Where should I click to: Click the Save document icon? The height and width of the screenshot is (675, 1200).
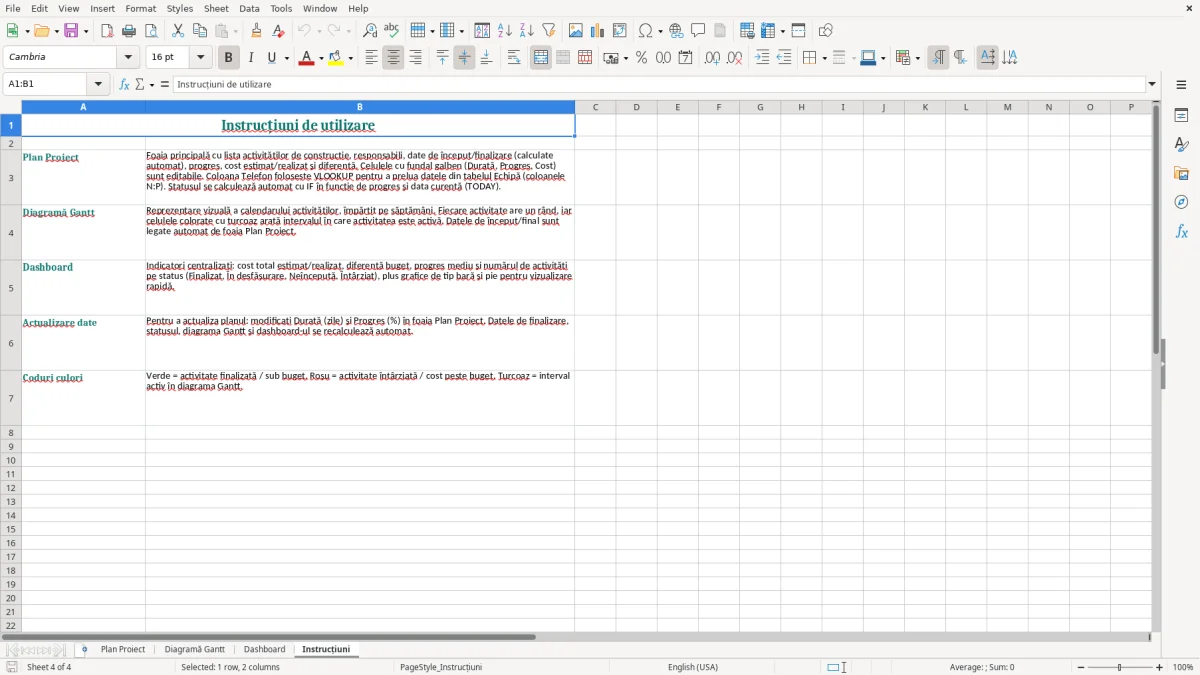71,31
